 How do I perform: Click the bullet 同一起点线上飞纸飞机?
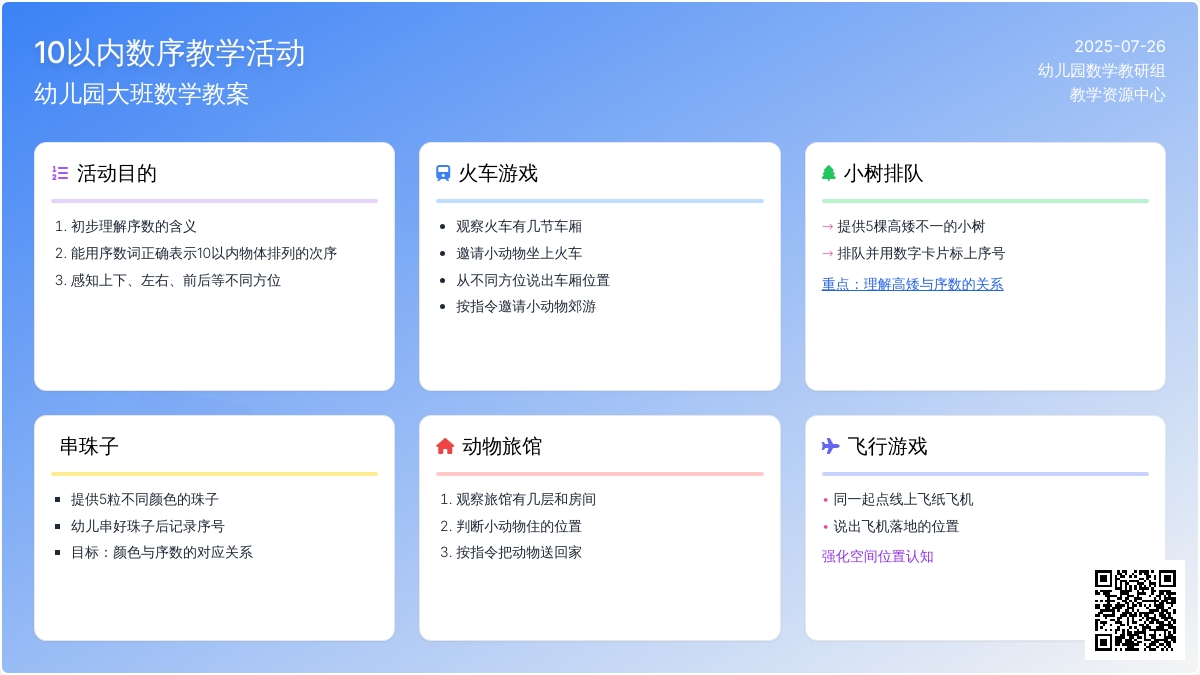coord(903,500)
